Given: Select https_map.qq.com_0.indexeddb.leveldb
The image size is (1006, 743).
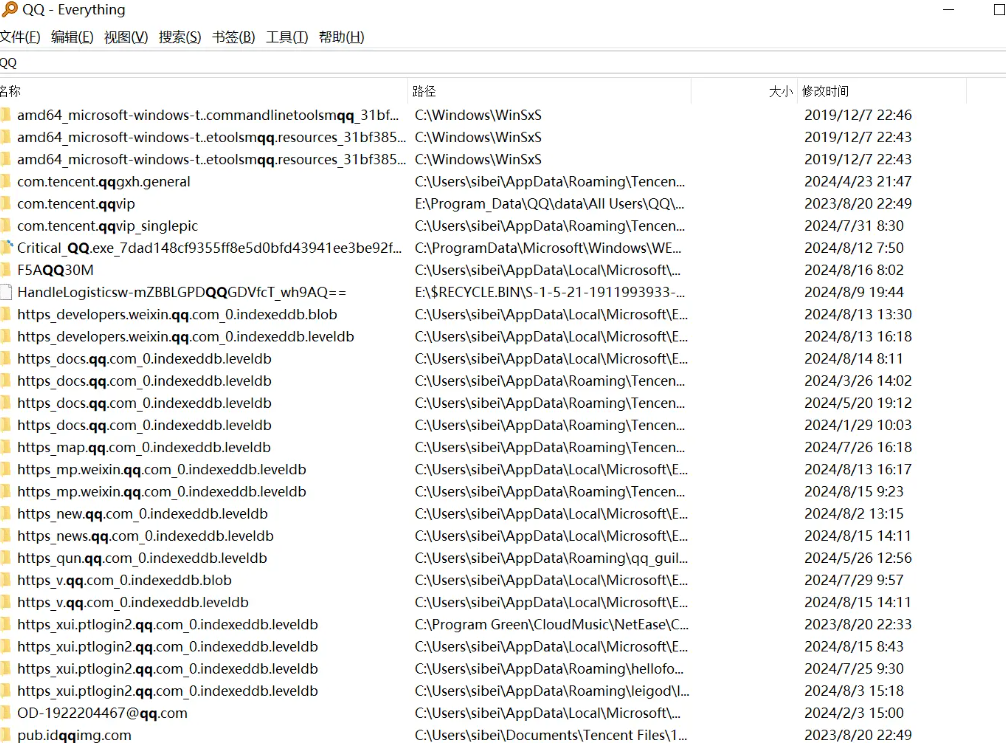Looking at the screenshot, I should [x=144, y=447].
